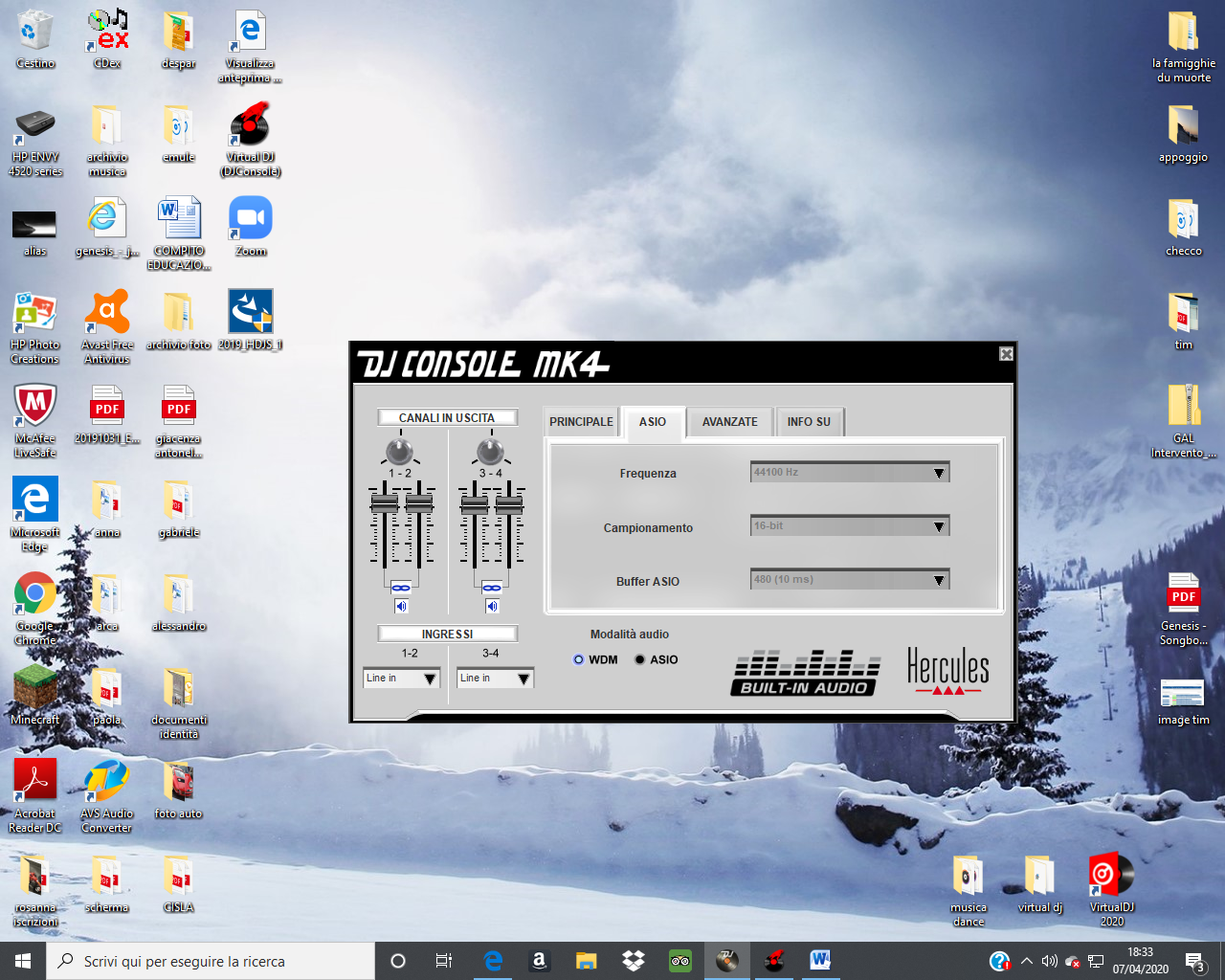Toggle link icon for output channels 3-4
This screenshot has width=1225, height=980.
tap(492, 588)
